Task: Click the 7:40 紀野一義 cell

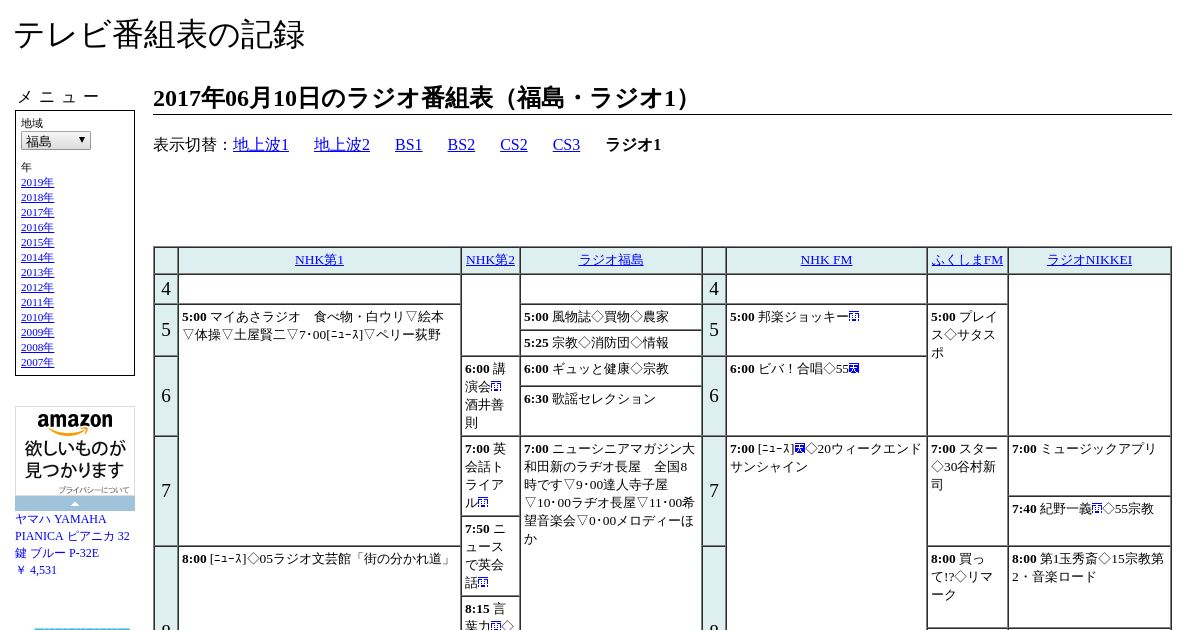Action: point(1089,521)
